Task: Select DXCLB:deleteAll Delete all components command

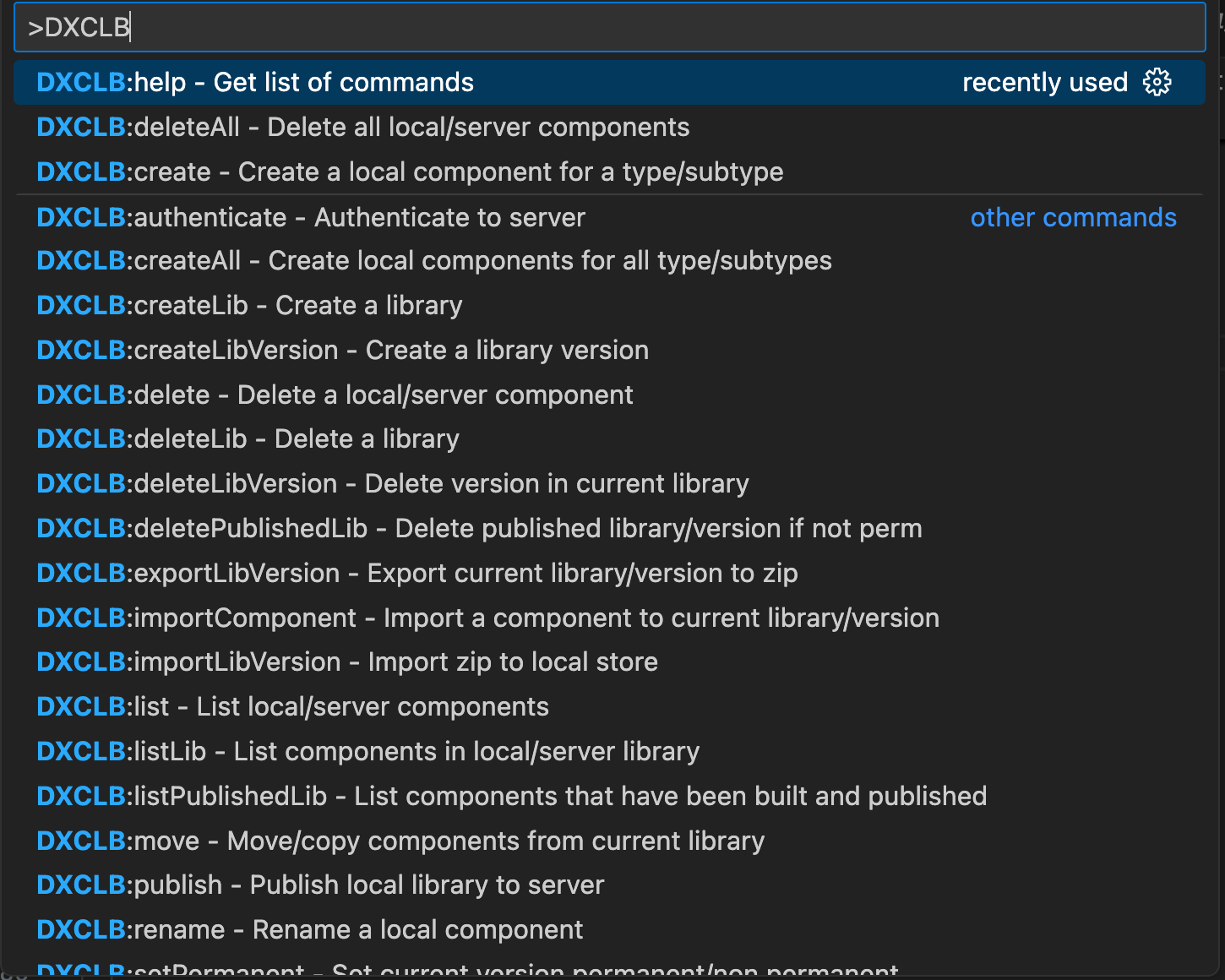Action: tap(363, 127)
